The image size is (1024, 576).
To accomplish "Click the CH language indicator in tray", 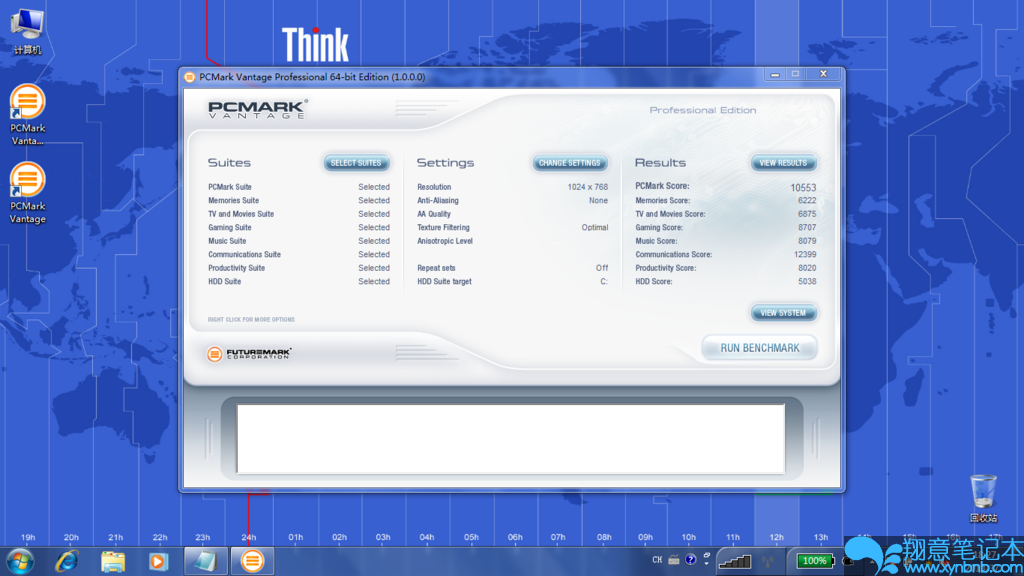I will click(657, 560).
